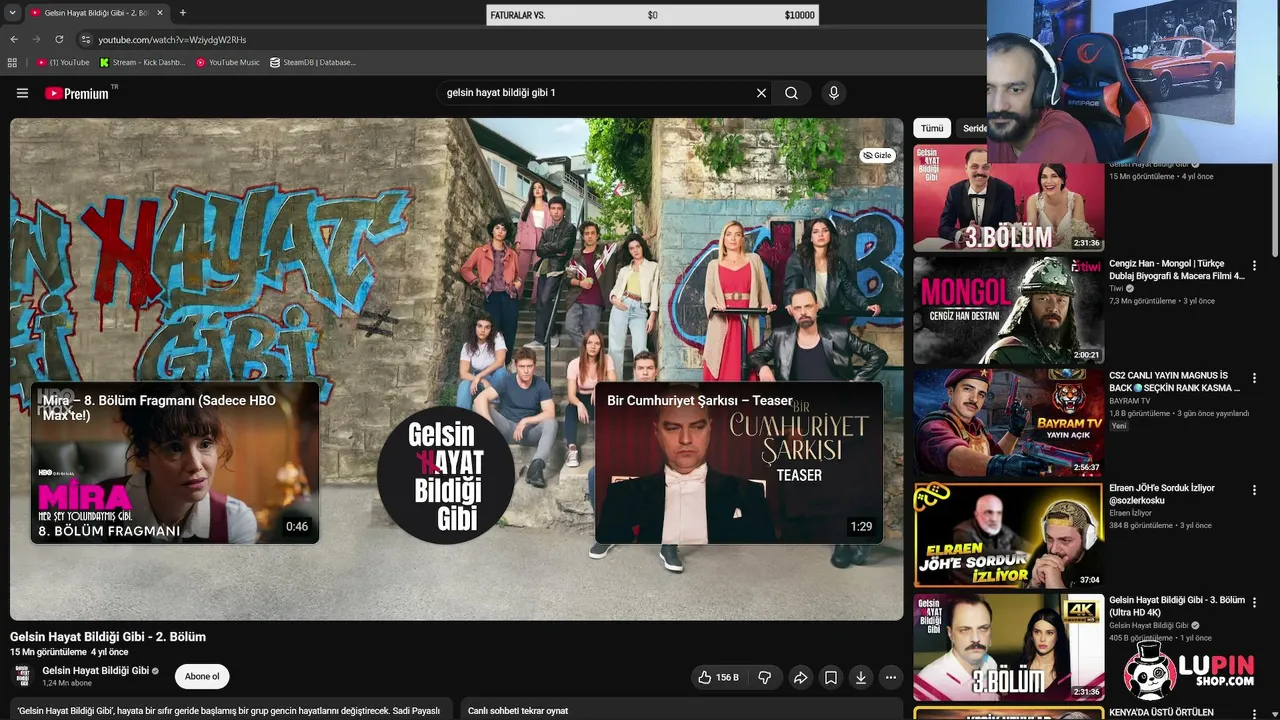Open tab search dropdown arrow
This screenshot has height=720, width=1280.
click(12, 13)
